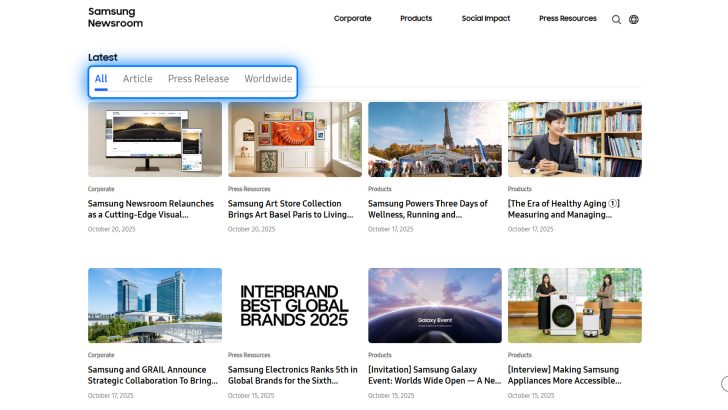Open the Galaxy Event thumbnail
Image resolution: width=728 pixels, height=410 pixels.
pos(435,306)
